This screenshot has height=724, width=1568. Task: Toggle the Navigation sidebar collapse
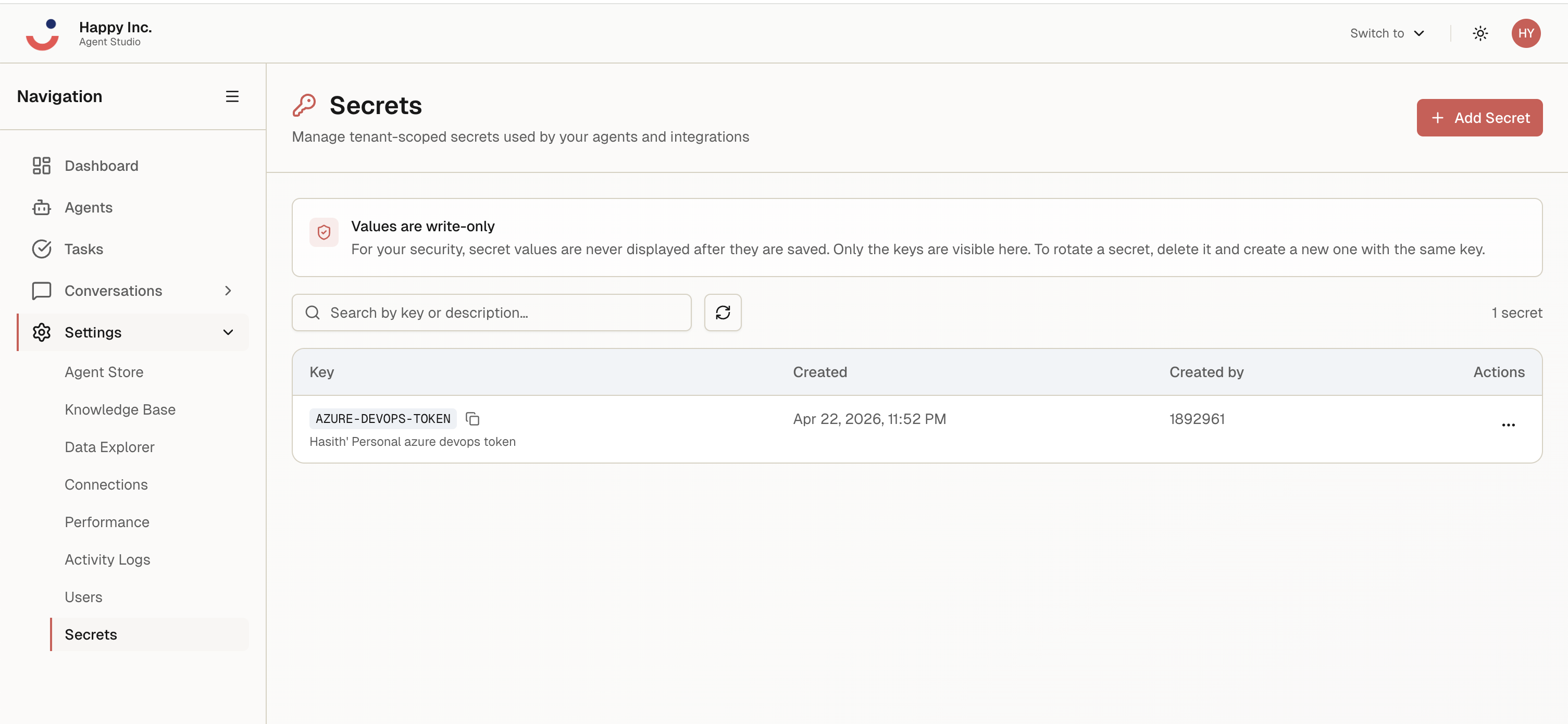[232, 96]
